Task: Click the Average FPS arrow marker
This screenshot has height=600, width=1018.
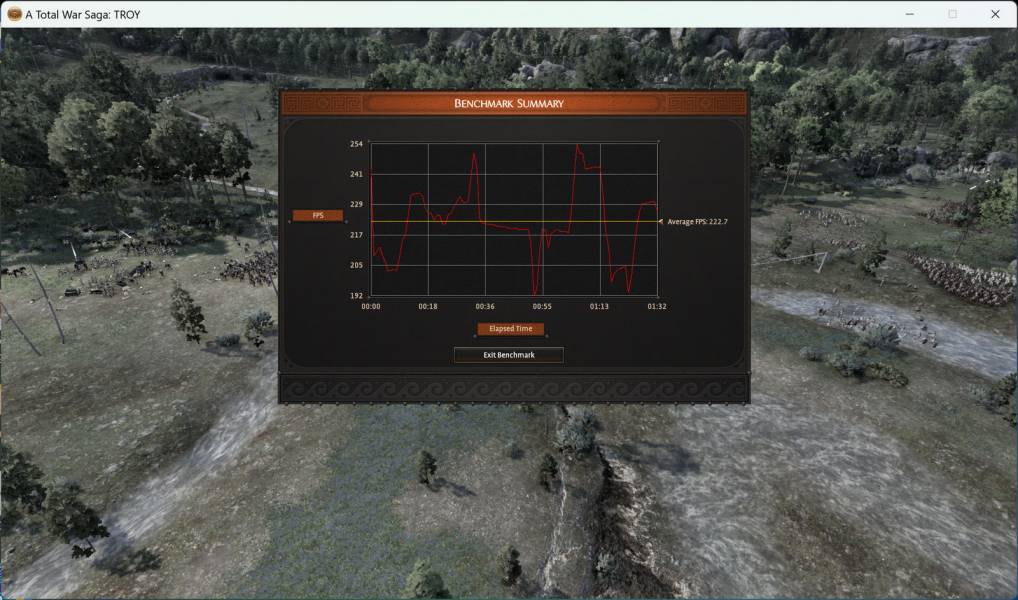Action: click(x=661, y=221)
